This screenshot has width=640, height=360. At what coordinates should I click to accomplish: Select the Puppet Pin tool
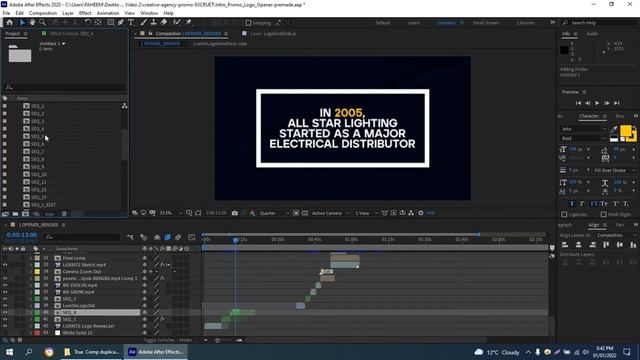pyautogui.click(x=189, y=22)
